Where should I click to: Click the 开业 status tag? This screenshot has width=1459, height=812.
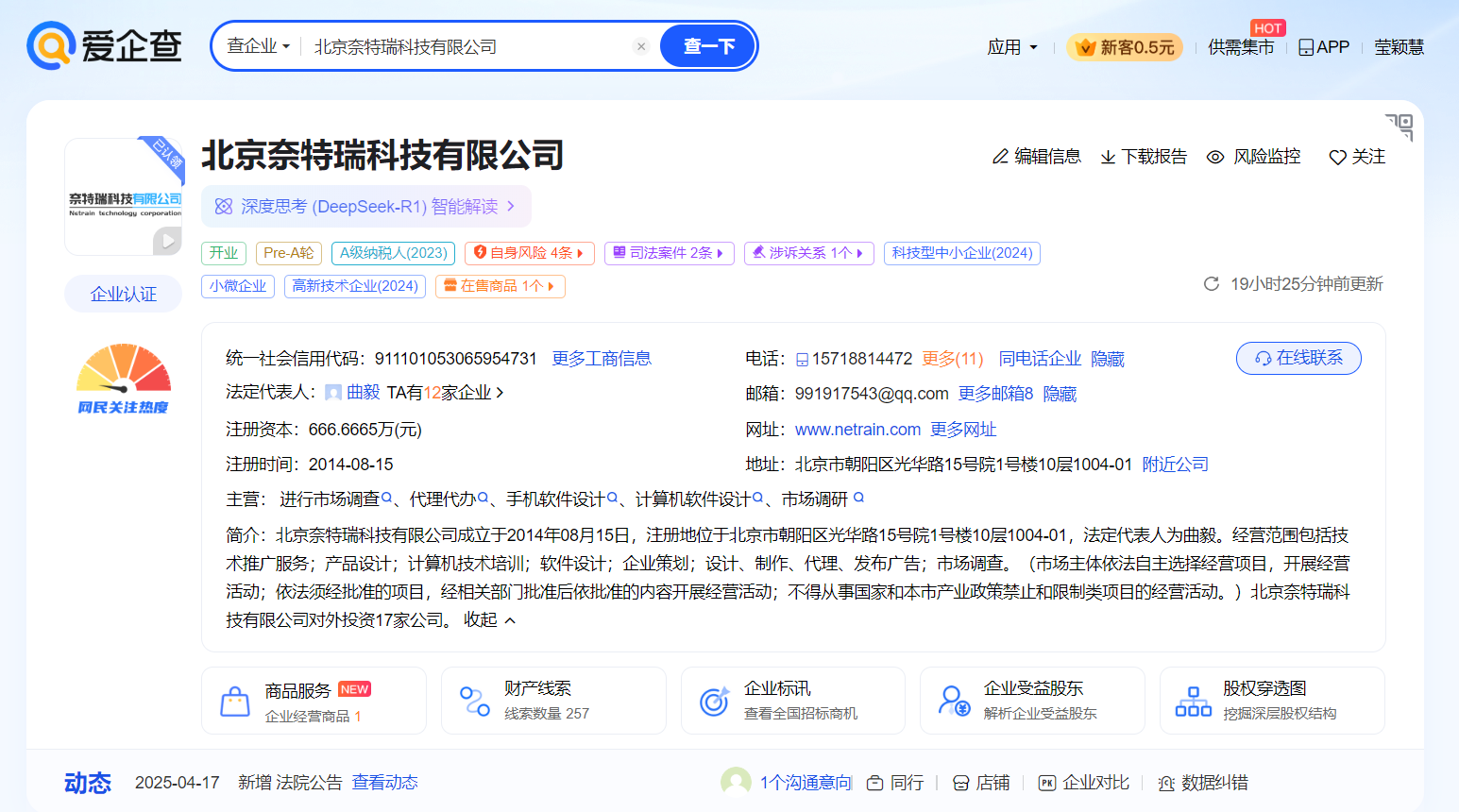[x=224, y=253]
